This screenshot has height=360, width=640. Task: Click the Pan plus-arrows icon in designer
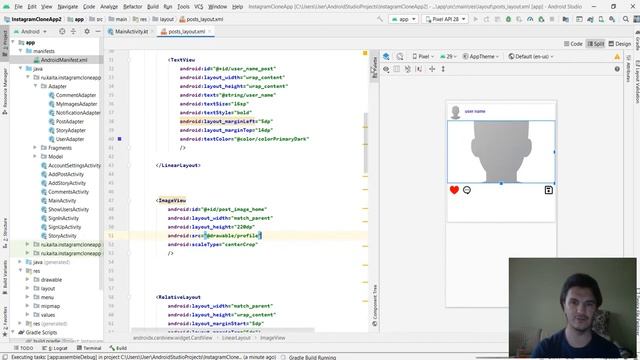[x=432, y=69]
